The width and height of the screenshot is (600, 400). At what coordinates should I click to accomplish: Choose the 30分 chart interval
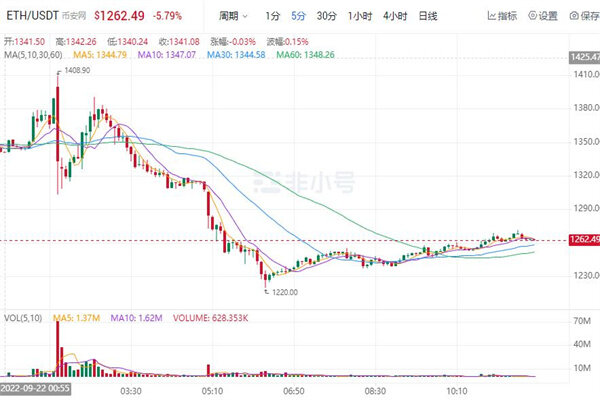[326, 16]
